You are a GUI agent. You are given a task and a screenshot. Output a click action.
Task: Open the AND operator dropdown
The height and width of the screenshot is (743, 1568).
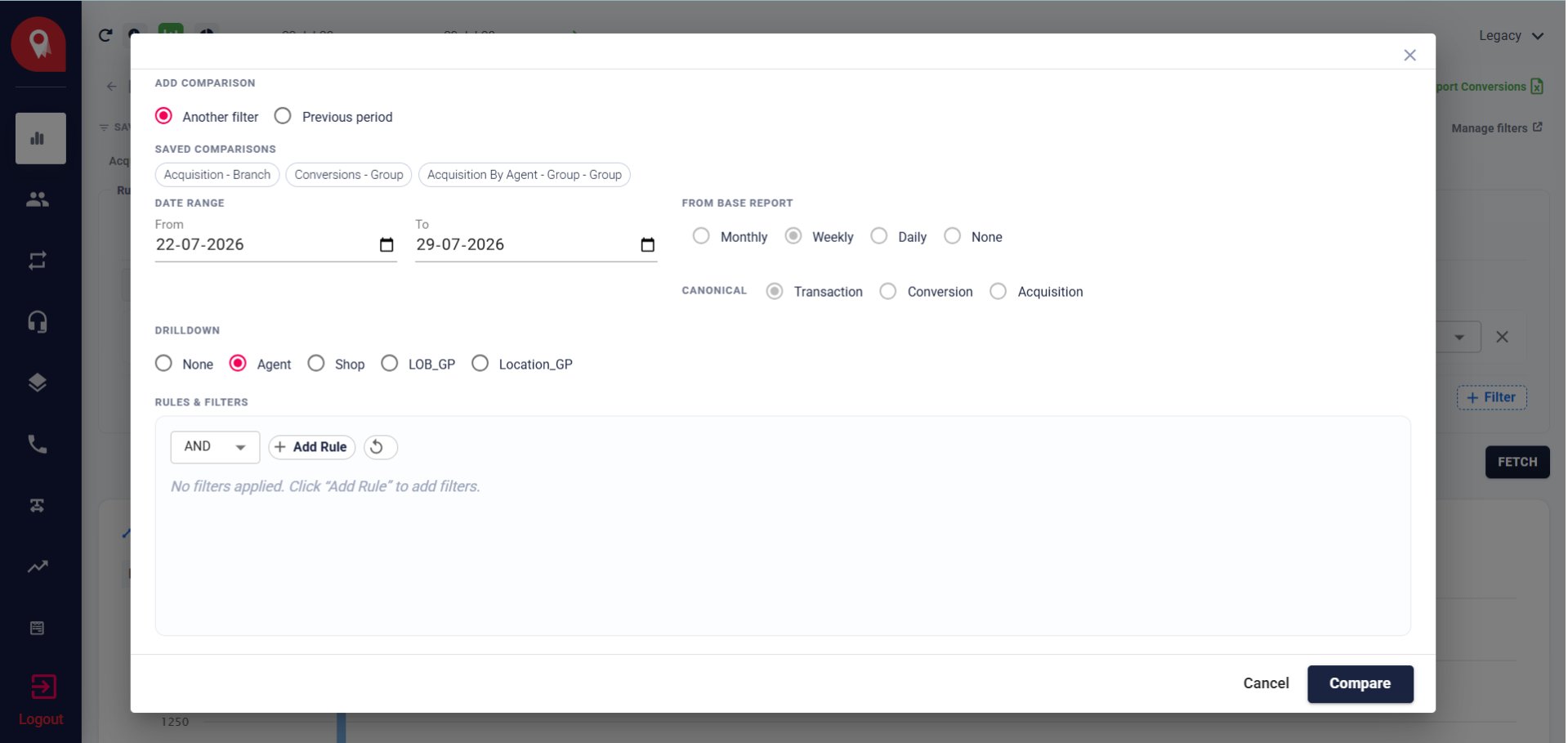click(215, 447)
